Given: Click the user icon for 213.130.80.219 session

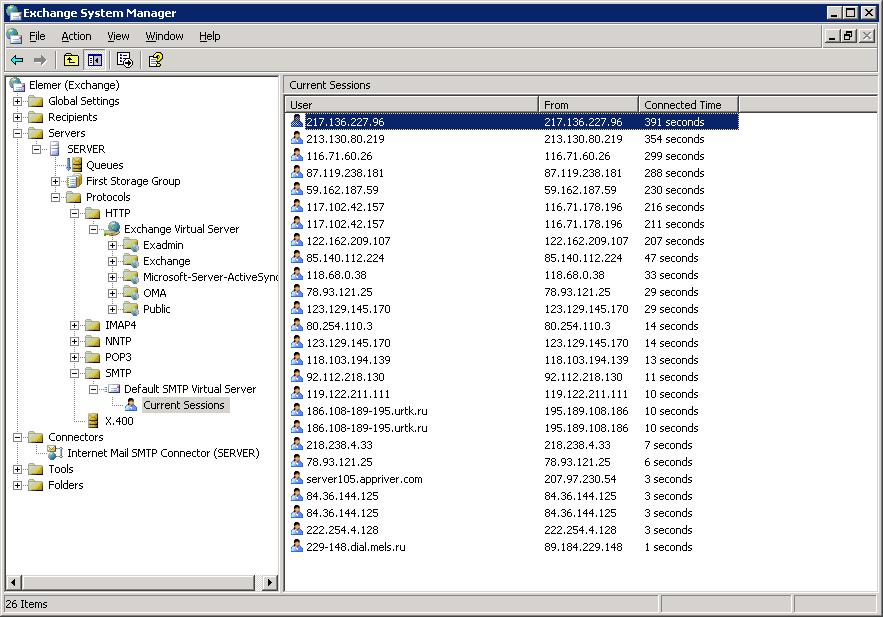Looking at the screenshot, I should click(x=297, y=138).
